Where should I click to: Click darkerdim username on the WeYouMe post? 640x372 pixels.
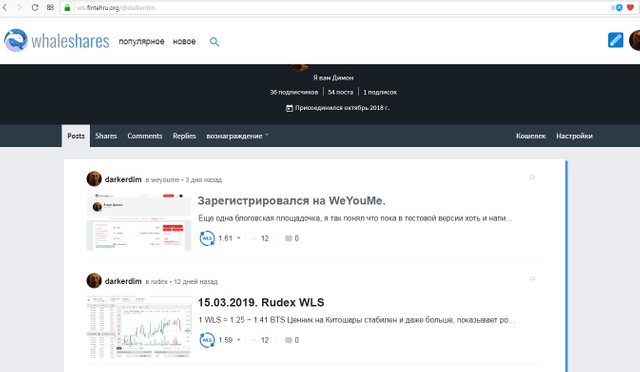pyautogui.click(x=123, y=179)
